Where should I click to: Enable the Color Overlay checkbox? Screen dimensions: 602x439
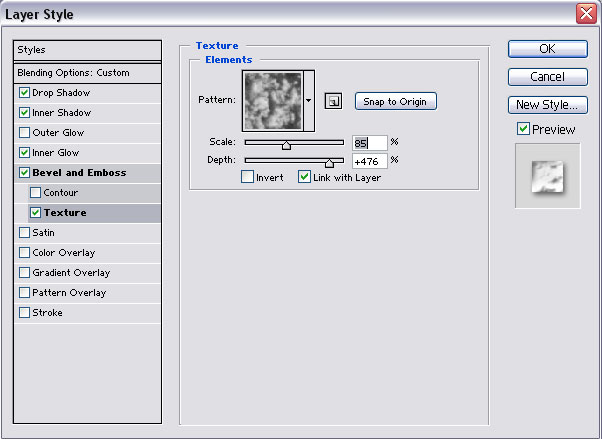(24, 252)
